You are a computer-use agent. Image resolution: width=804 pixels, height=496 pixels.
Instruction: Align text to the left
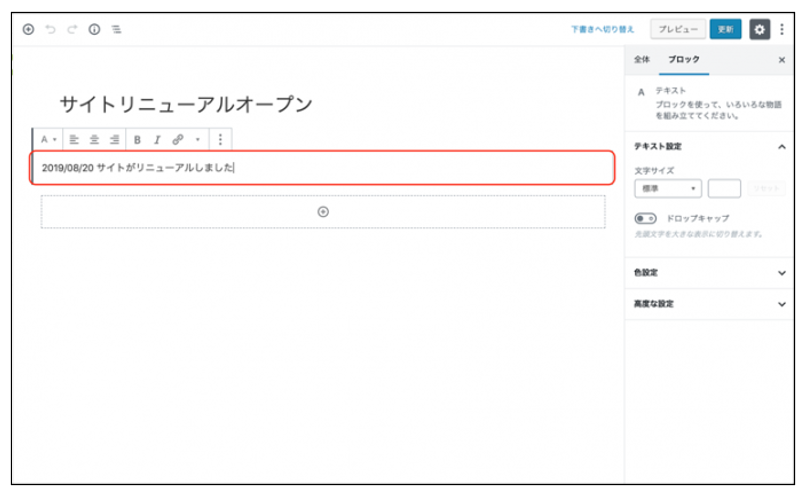tap(74, 139)
